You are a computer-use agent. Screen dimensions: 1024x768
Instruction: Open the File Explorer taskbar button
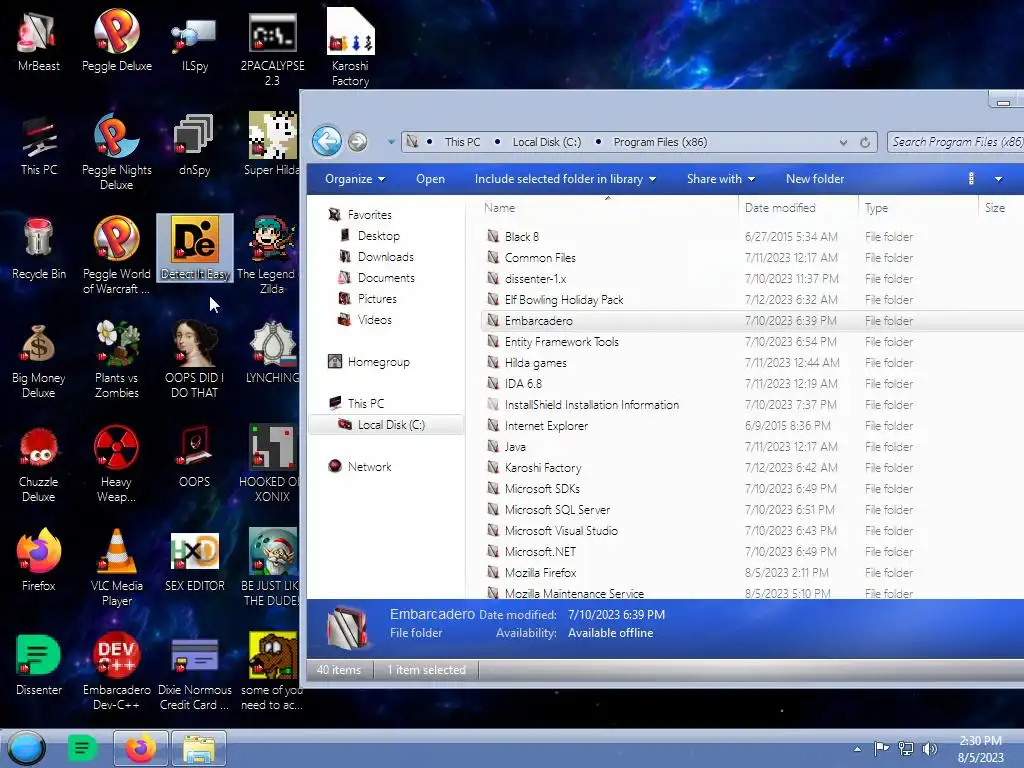(199, 748)
